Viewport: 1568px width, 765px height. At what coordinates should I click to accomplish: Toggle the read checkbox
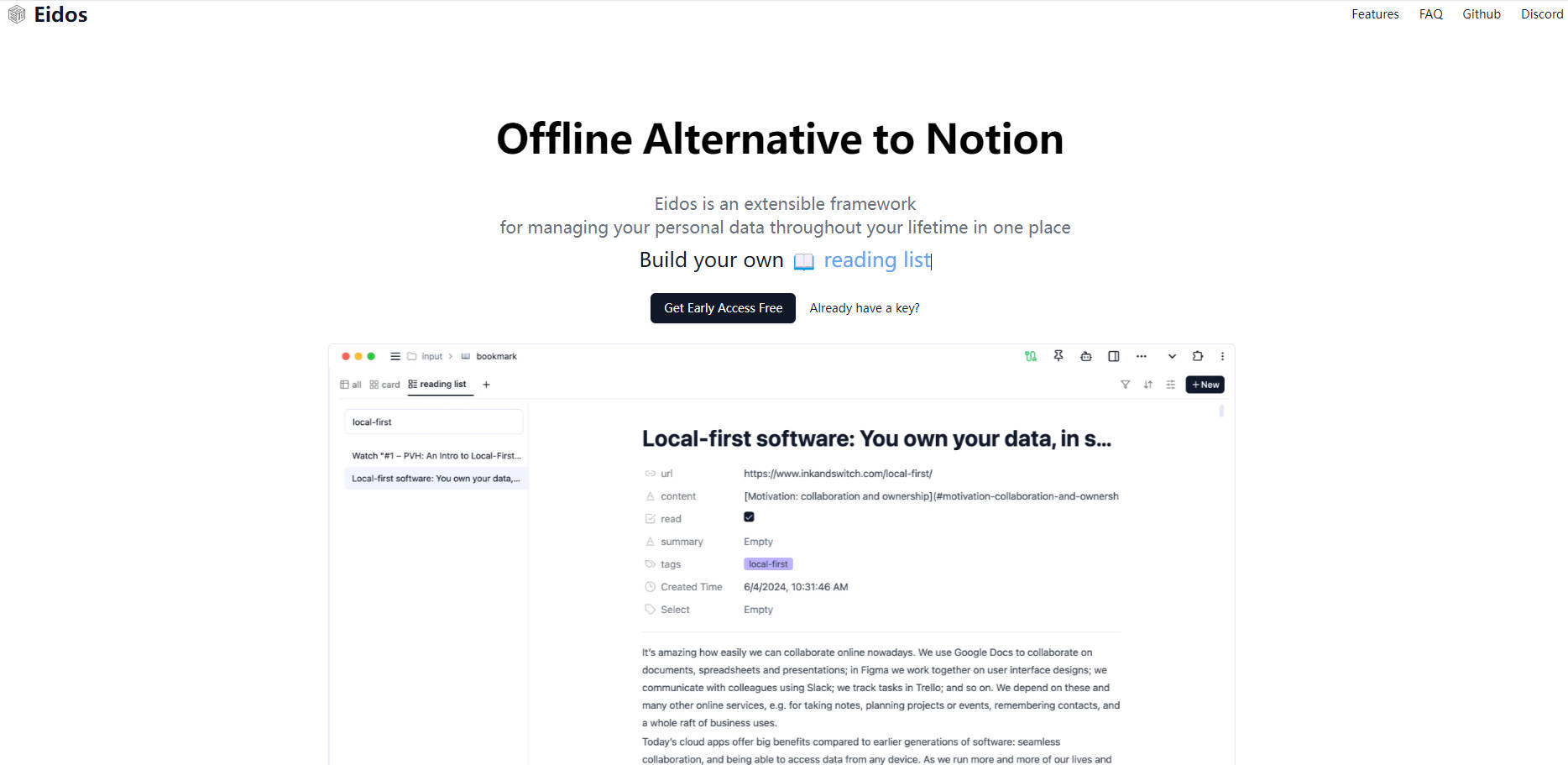[749, 517]
